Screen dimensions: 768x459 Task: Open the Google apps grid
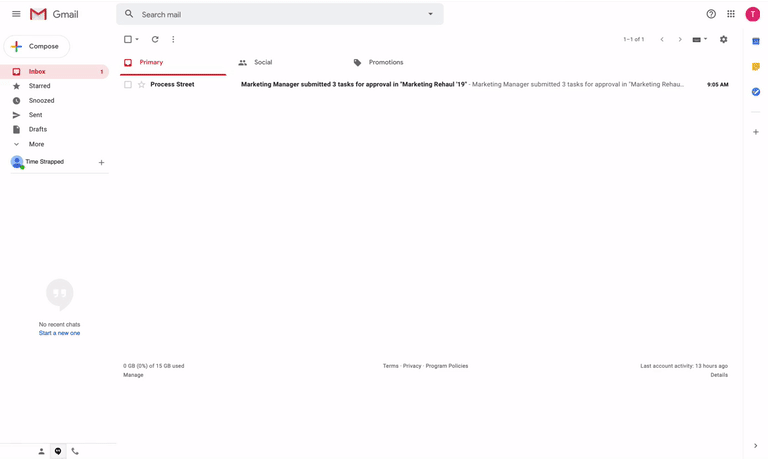coord(731,14)
